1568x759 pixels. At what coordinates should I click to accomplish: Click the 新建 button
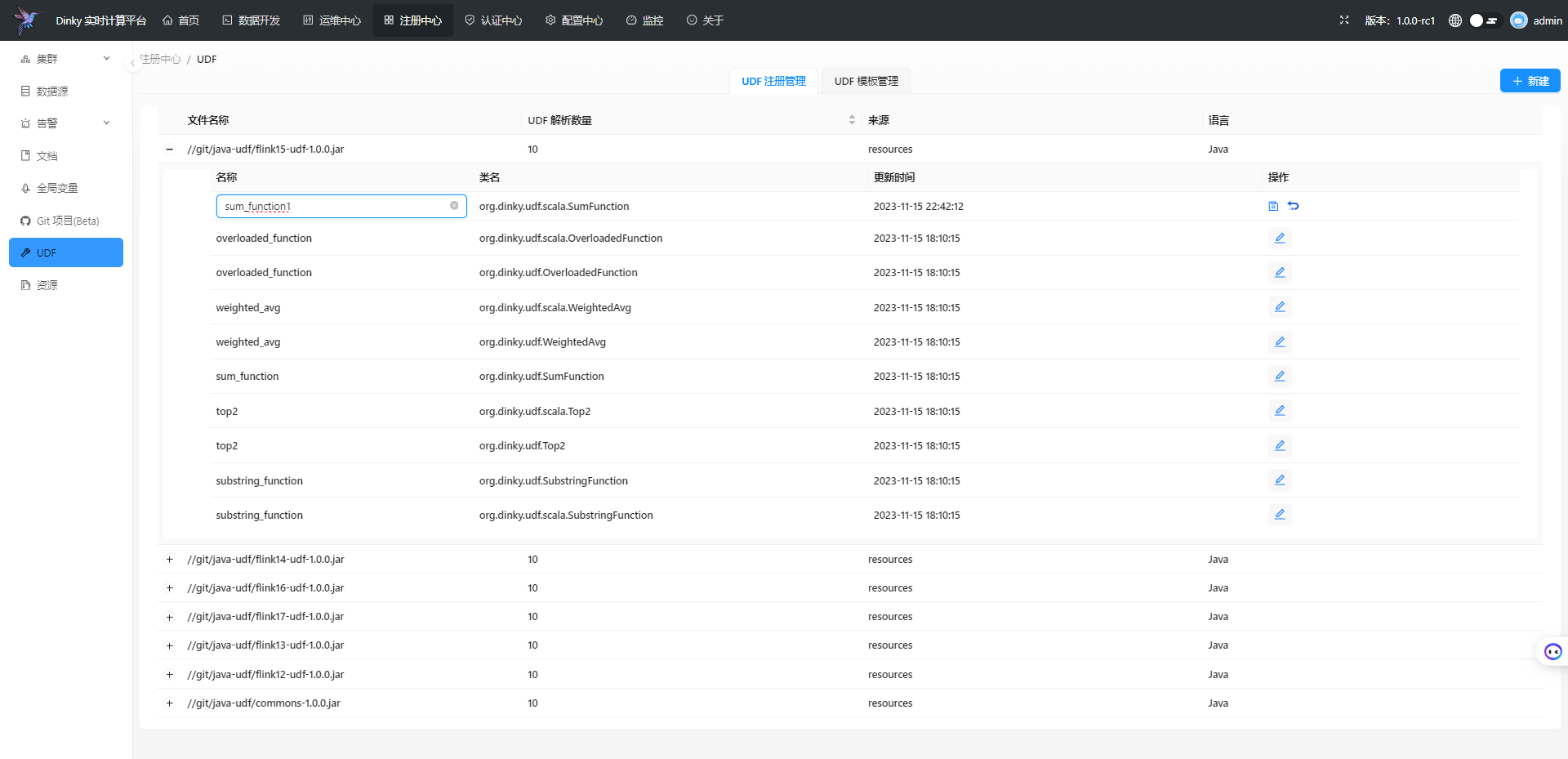[x=1530, y=81]
